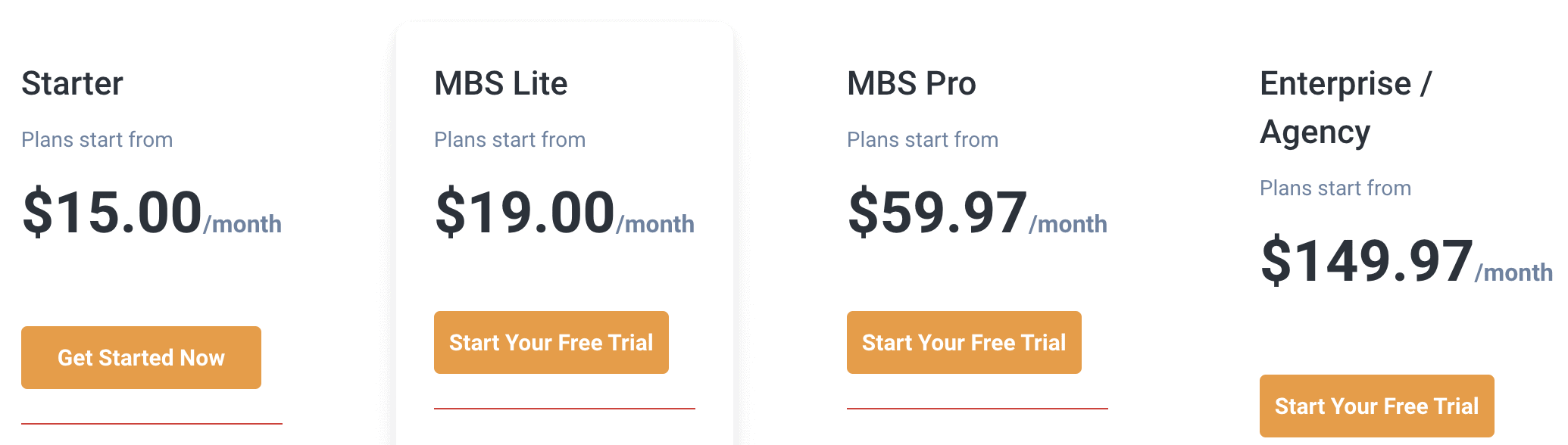Click "Plans start from" under Starter
Viewport: 1568px width, 445px height.
pyautogui.click(x=97, y=139)
